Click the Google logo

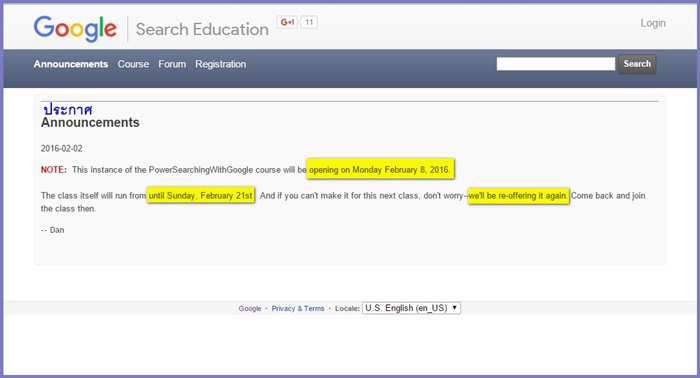[75, 29]
